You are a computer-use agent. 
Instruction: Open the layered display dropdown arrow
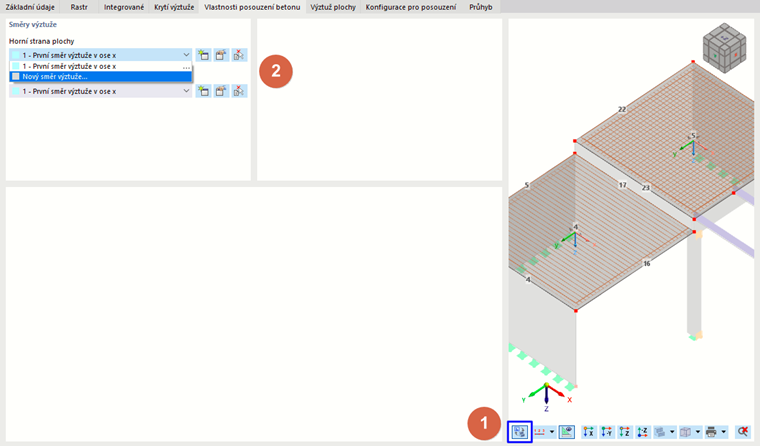[x=672, y=431]
